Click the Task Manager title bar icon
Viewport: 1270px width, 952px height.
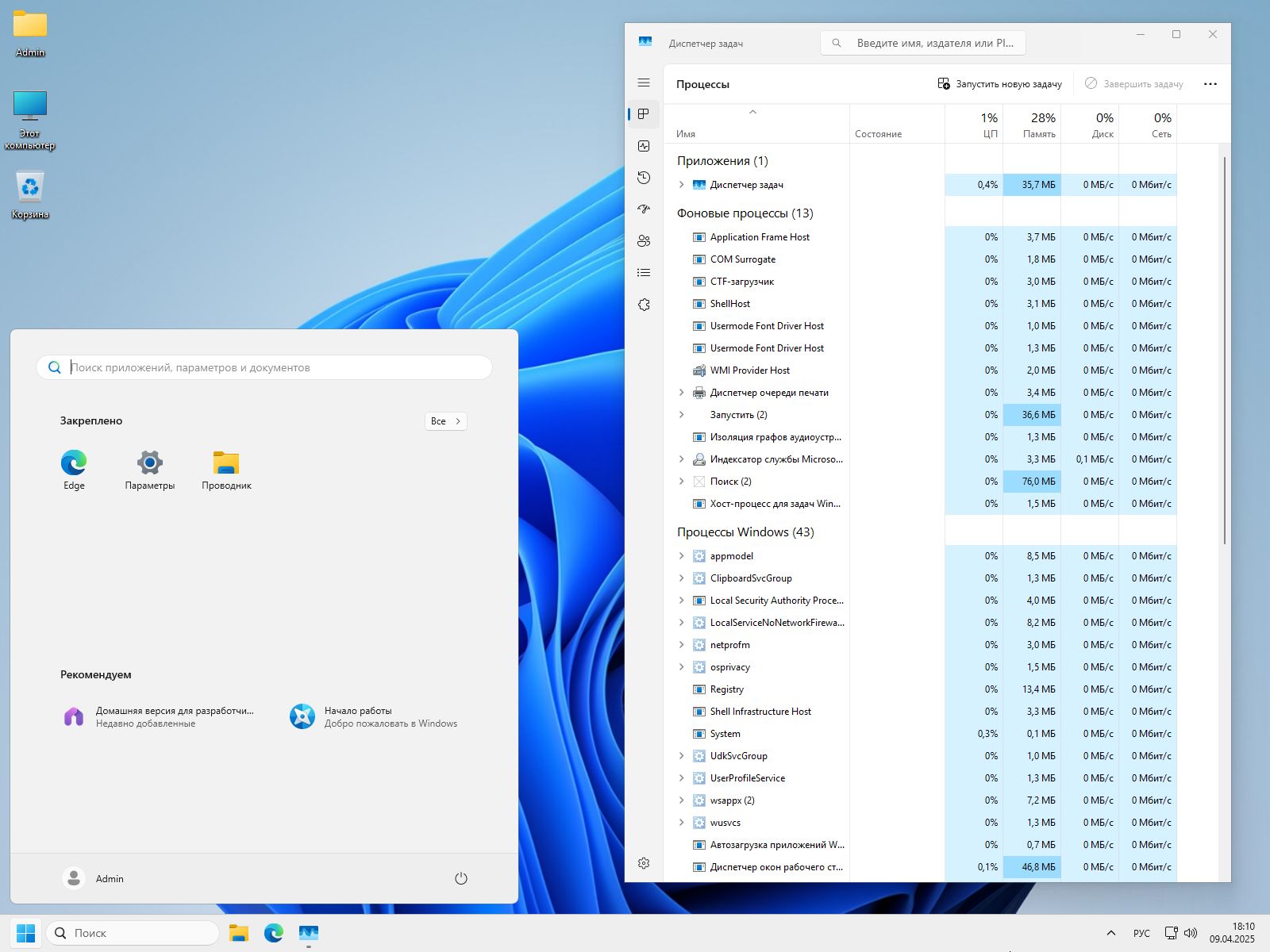pos(645,41)
